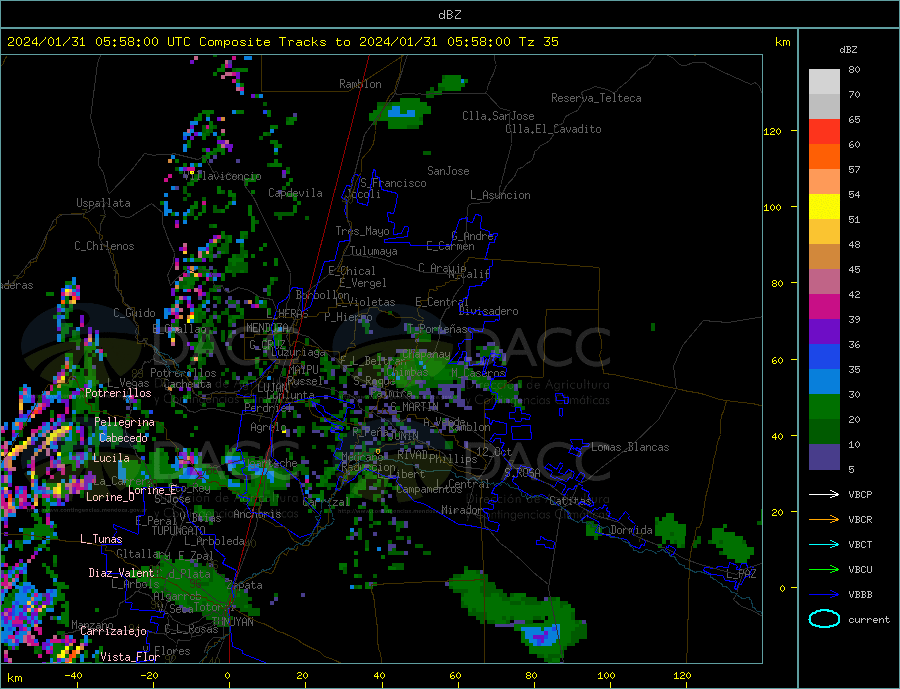Pick the slate purple swatch between 10 and 5
This screenshot has height=689, width=900.
pos(824,457)
